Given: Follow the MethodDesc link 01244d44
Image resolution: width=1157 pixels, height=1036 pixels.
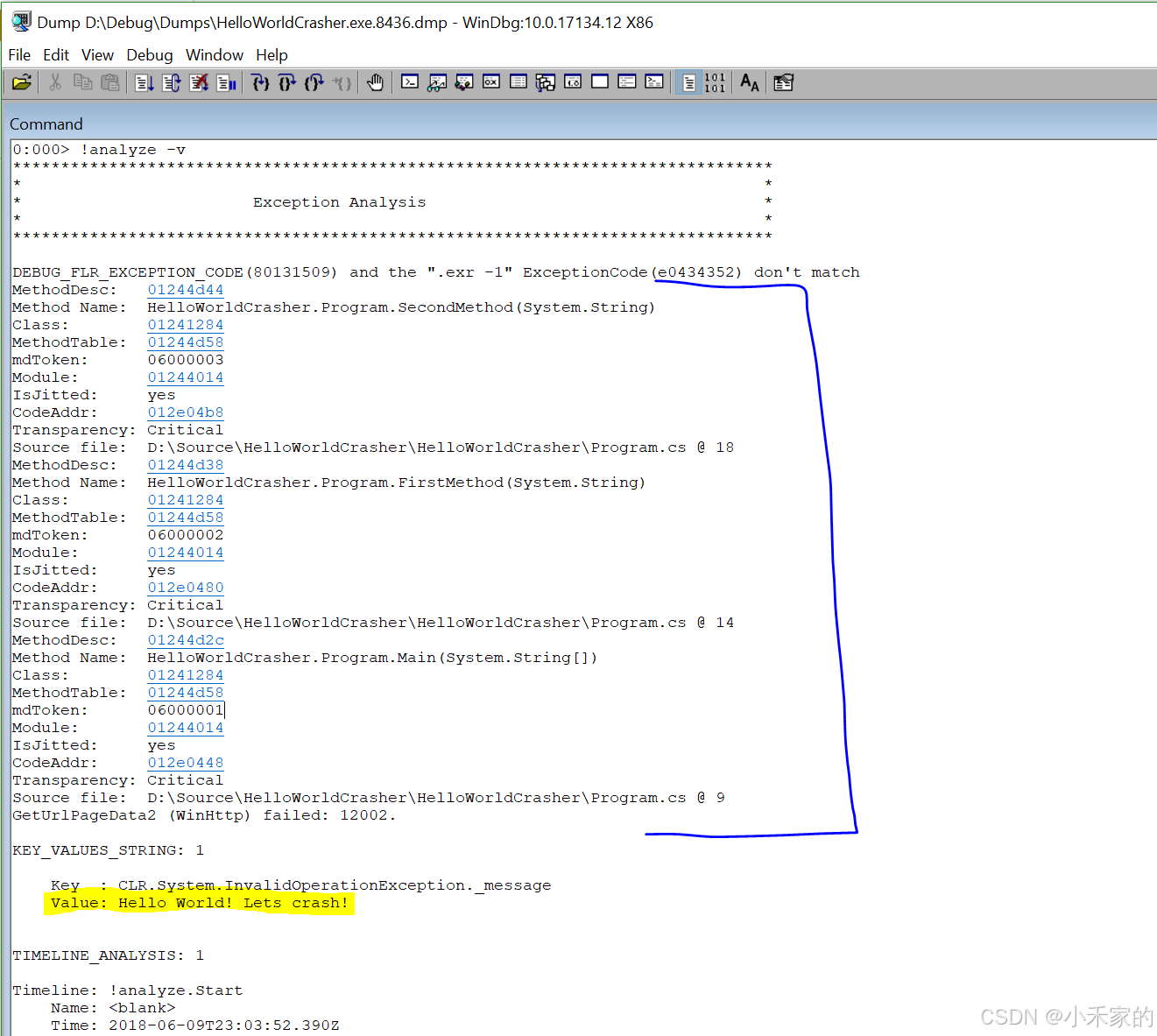Looking at the screenshot, I should pyautogui.click(x=186, y=290).
